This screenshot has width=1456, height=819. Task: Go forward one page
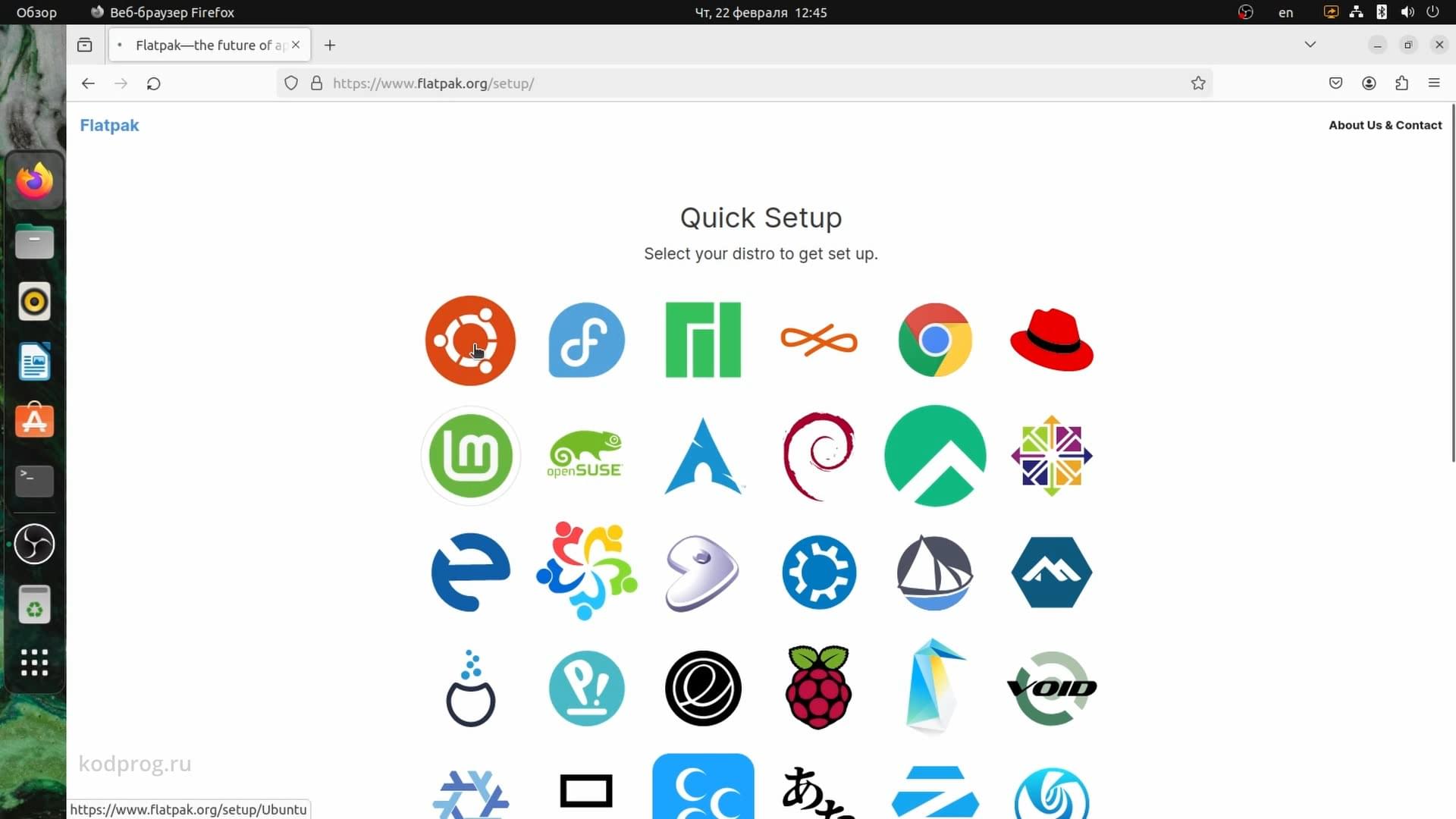point(121,83)
